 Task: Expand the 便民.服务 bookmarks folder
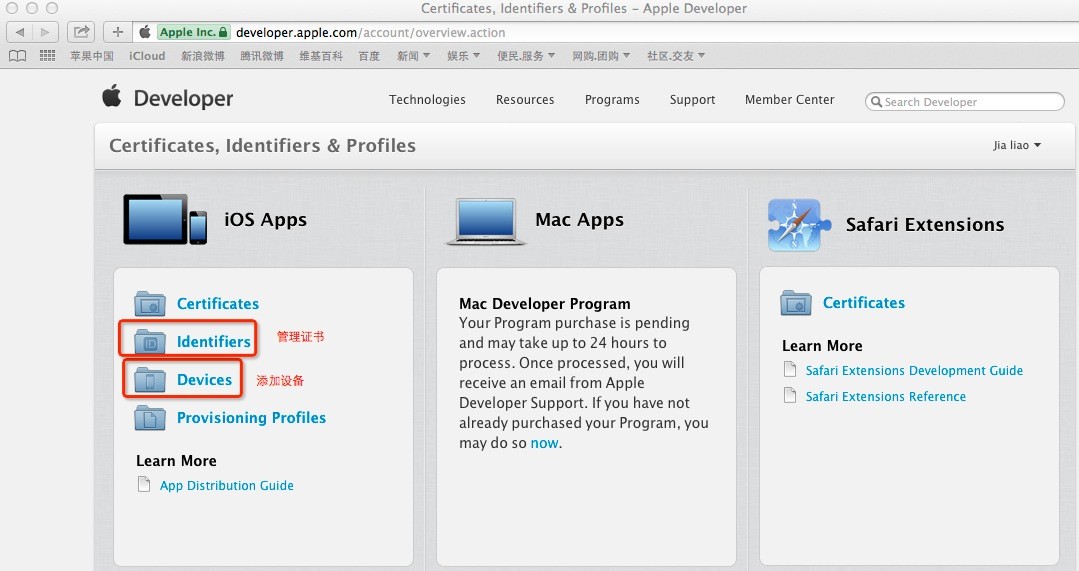pyautogui.click(x=526, y=56)
